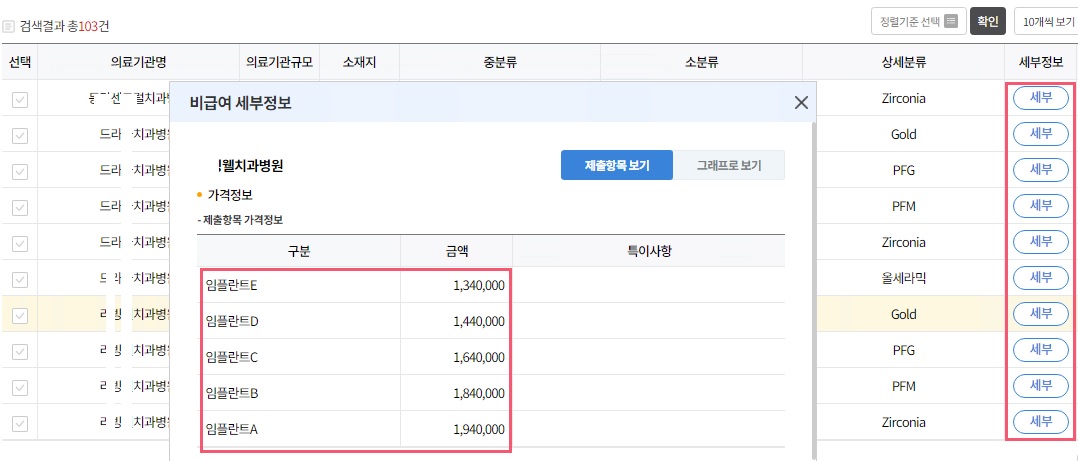
Task: Switch to the 제출항목 보기 tab
Action: (617, 166)
